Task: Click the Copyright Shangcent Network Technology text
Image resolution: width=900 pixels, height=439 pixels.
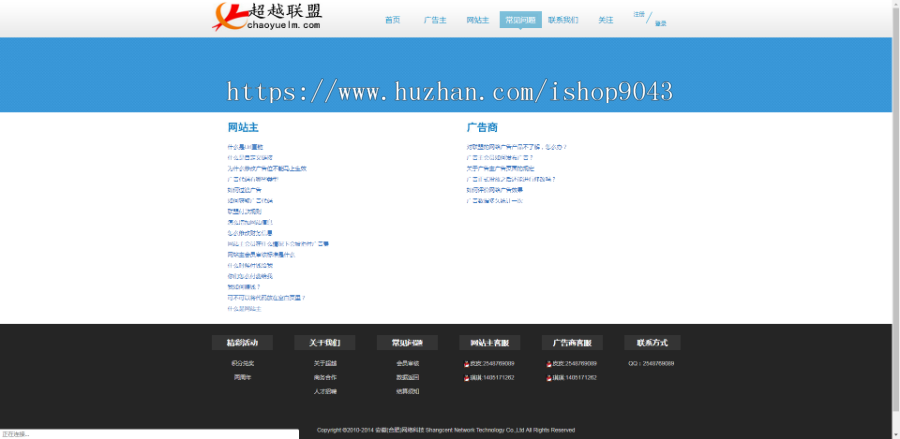Action: (x=446, y=430)
